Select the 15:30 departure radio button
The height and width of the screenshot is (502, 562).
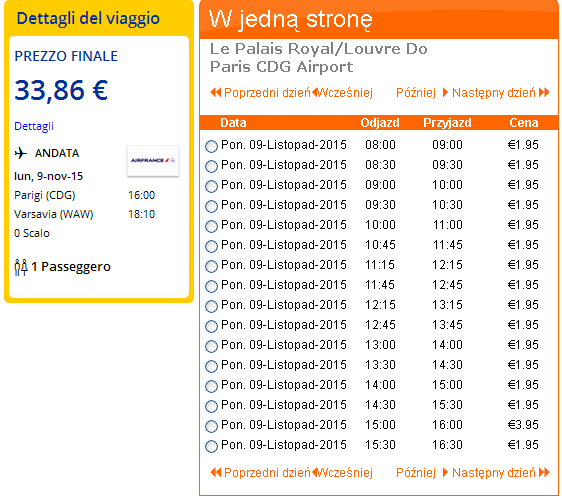[211, 446]
